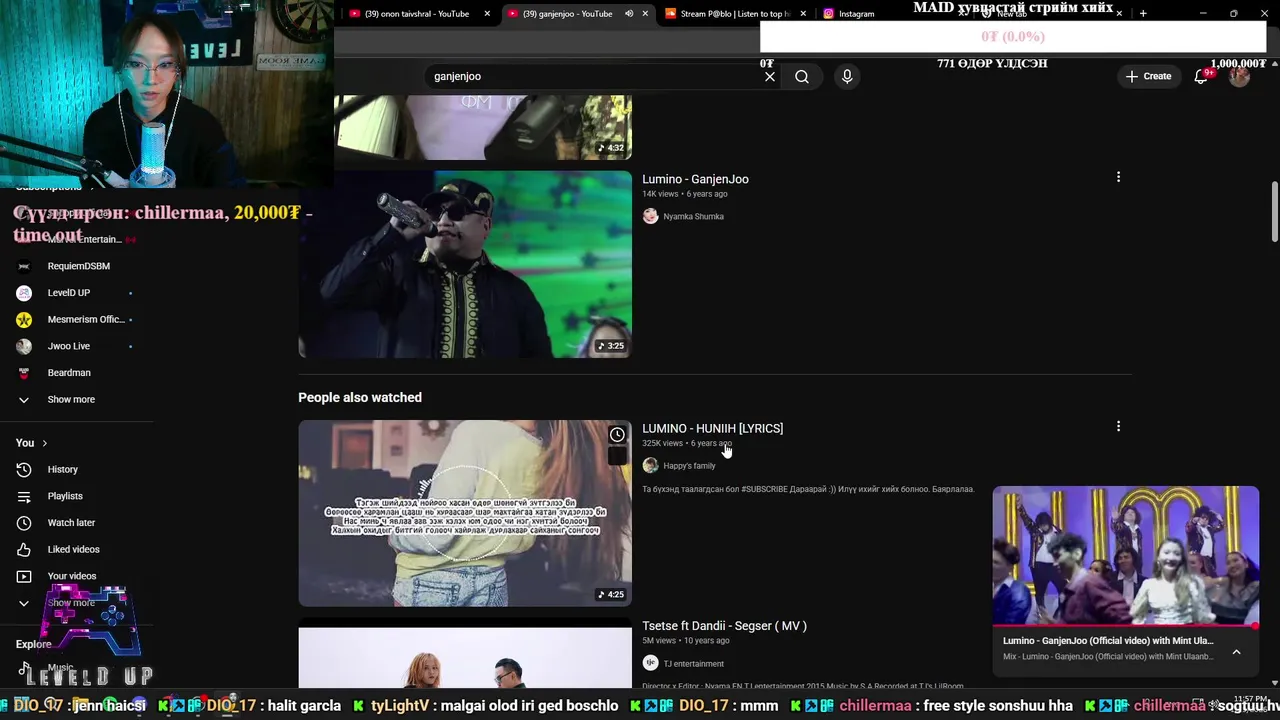Open the Explore Music item
1280x720 pixels.
click(x=60, y=668)
